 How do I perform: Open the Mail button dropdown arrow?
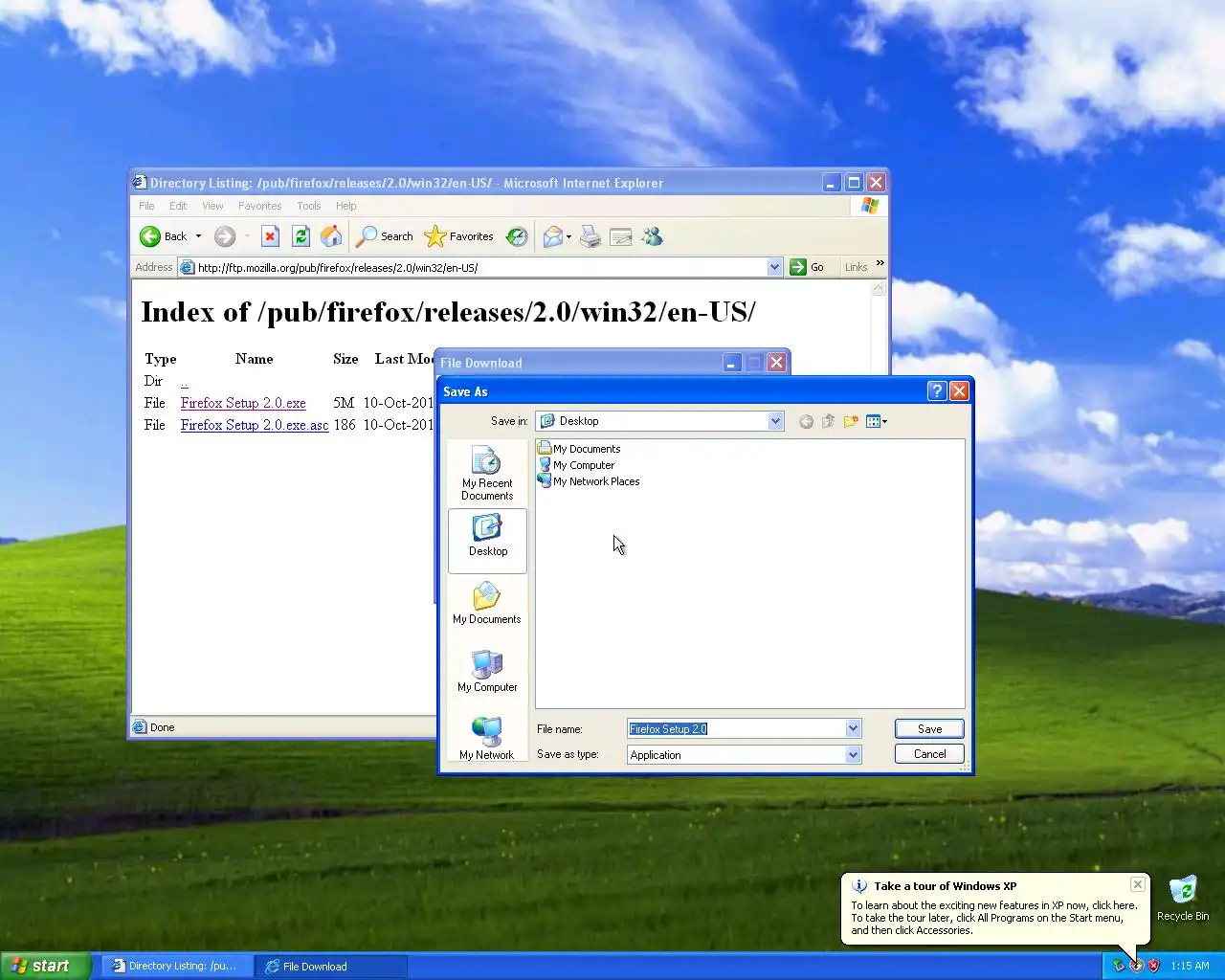pyautogui.click(x=568, y=236)
